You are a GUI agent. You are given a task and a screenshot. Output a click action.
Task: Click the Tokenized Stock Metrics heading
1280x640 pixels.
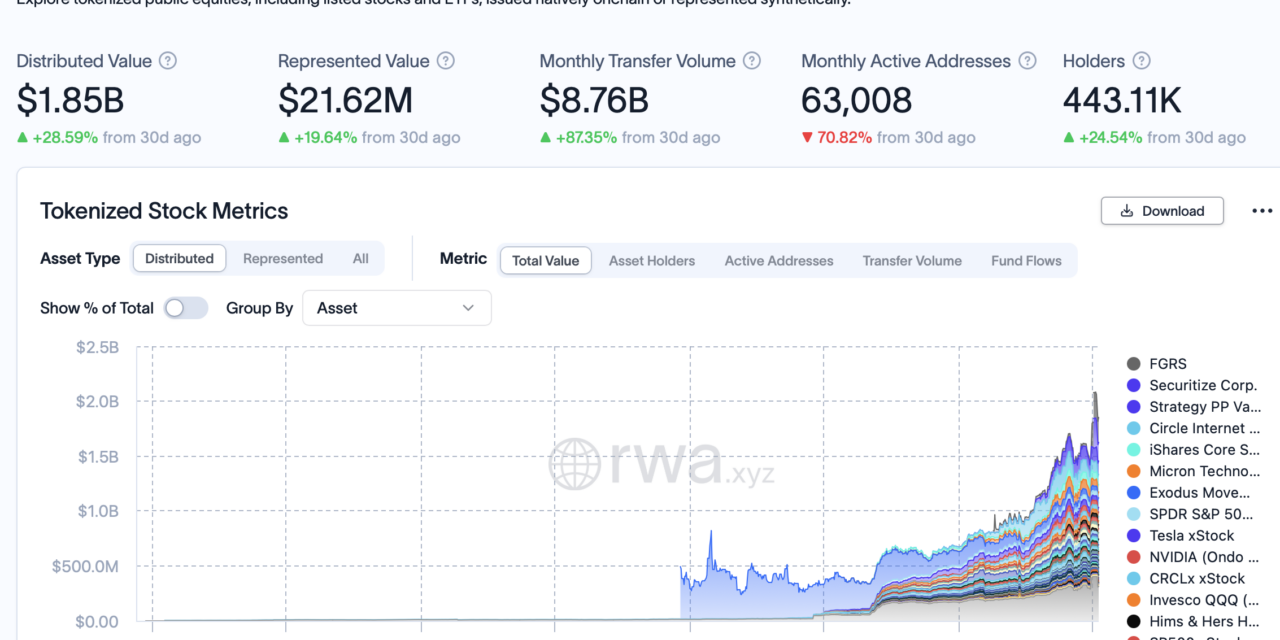[x=164, y=211]
